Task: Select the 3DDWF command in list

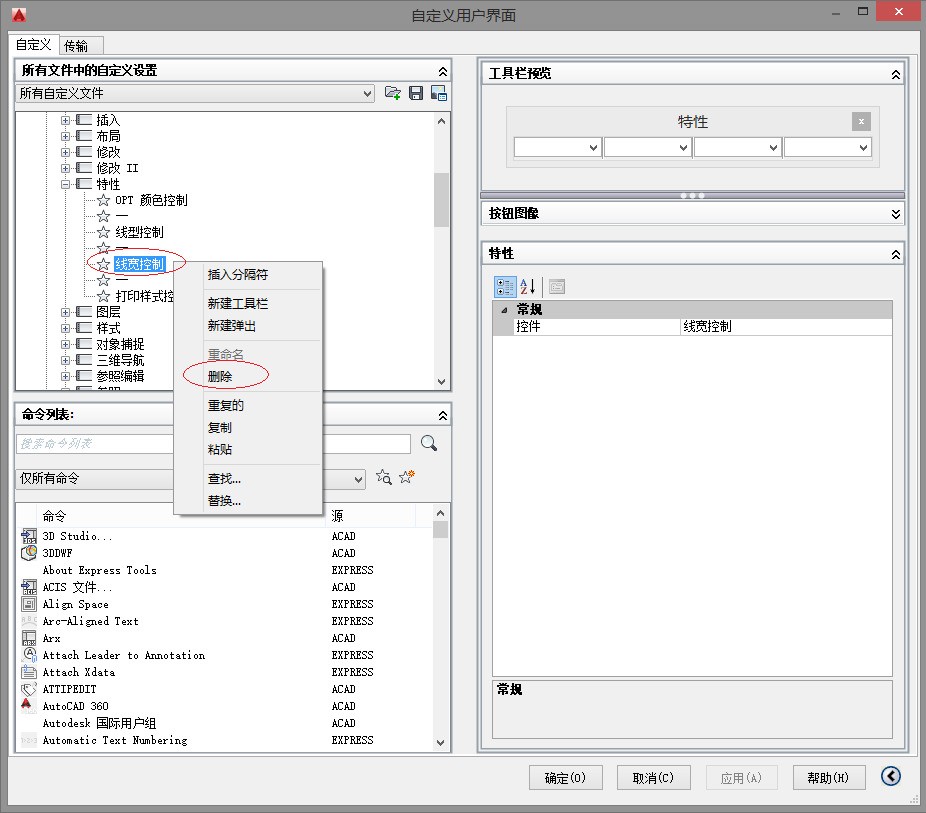Action: pos(57,553)
